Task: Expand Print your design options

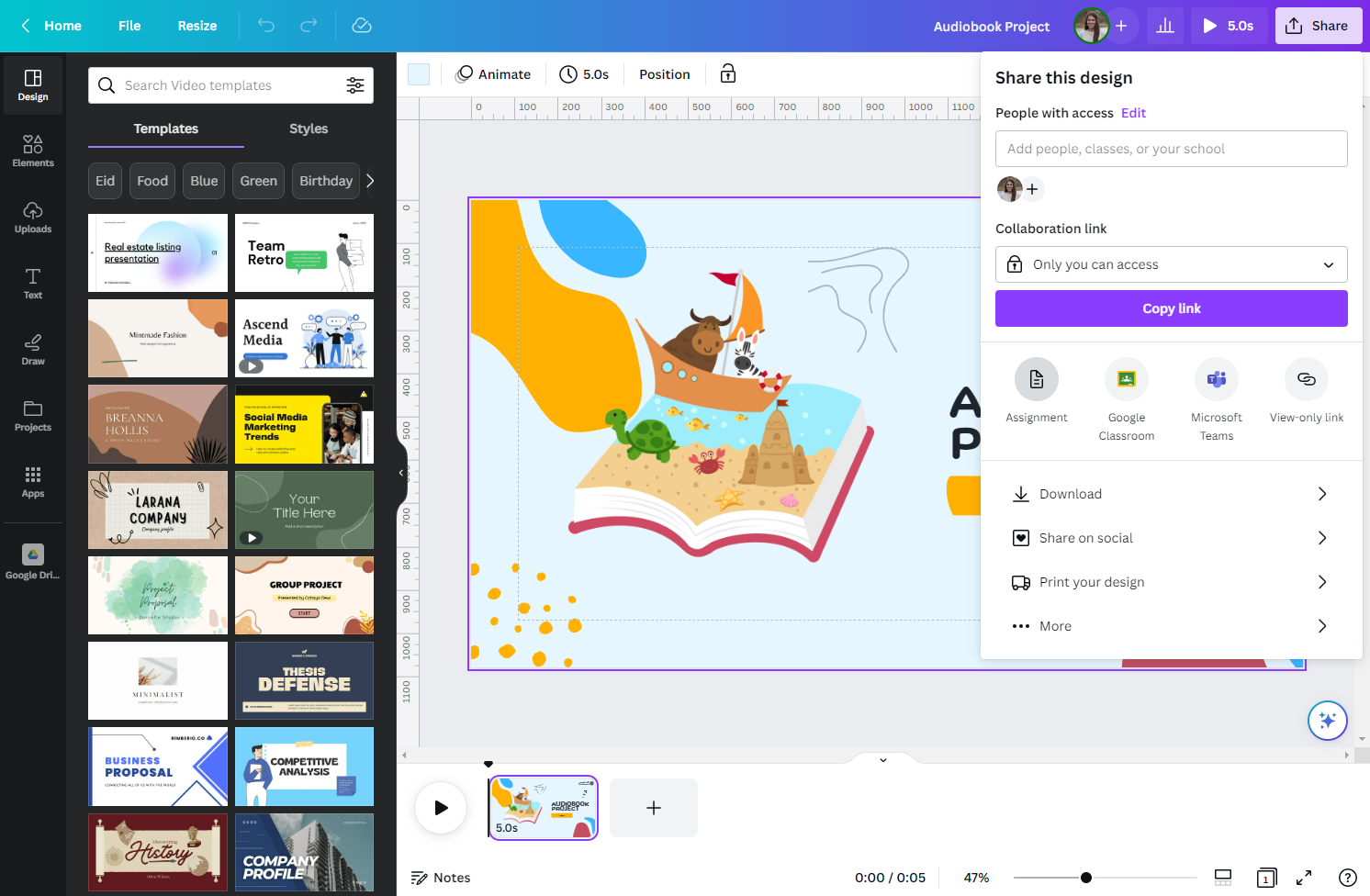Action: click(x=1172, y=582)
